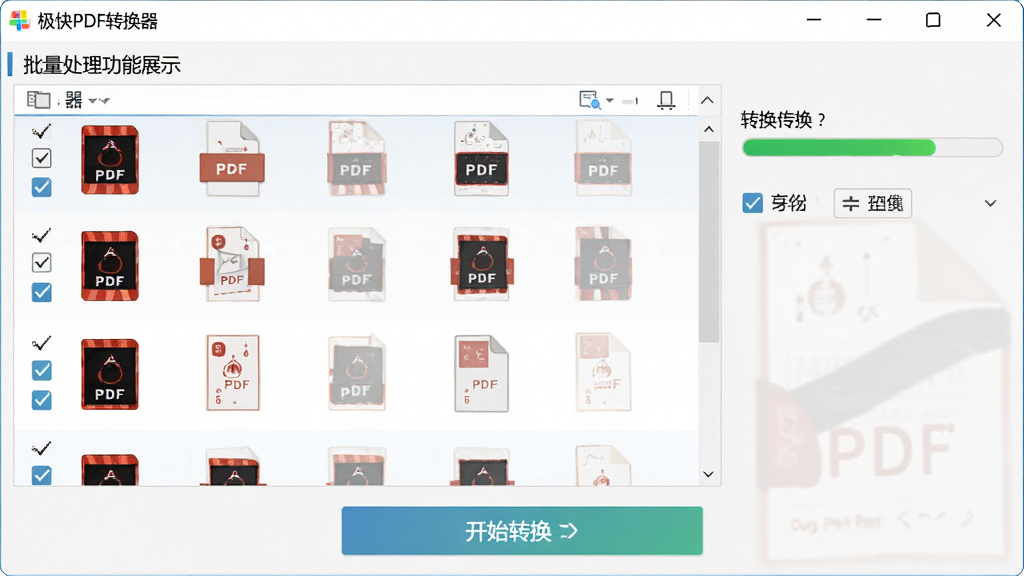The image size is (1024, 576).
Task: Close the PDF converter window
Action: (993, 20)
